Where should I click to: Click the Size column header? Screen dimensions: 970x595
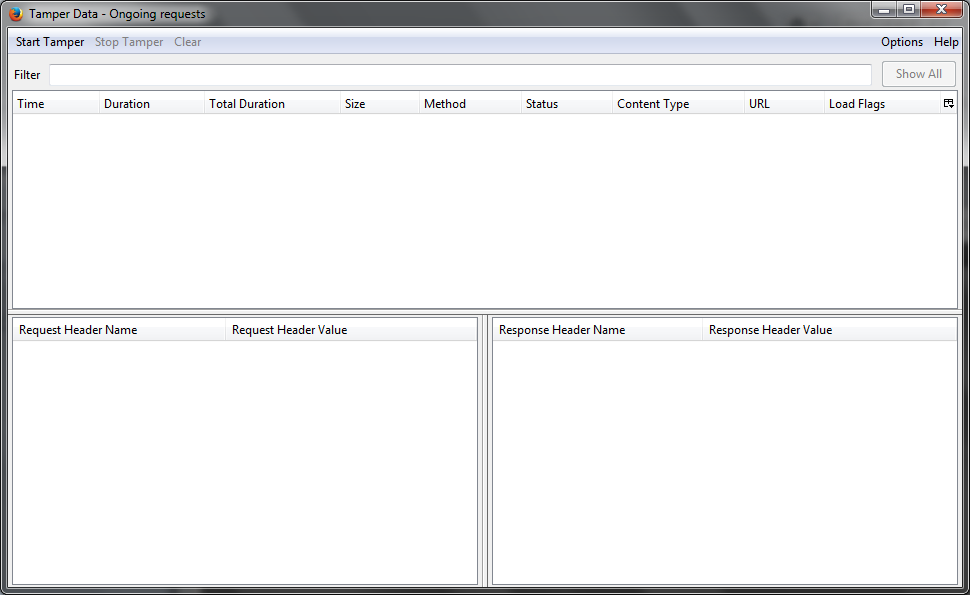pyautogui.click(x=378, y=104)
